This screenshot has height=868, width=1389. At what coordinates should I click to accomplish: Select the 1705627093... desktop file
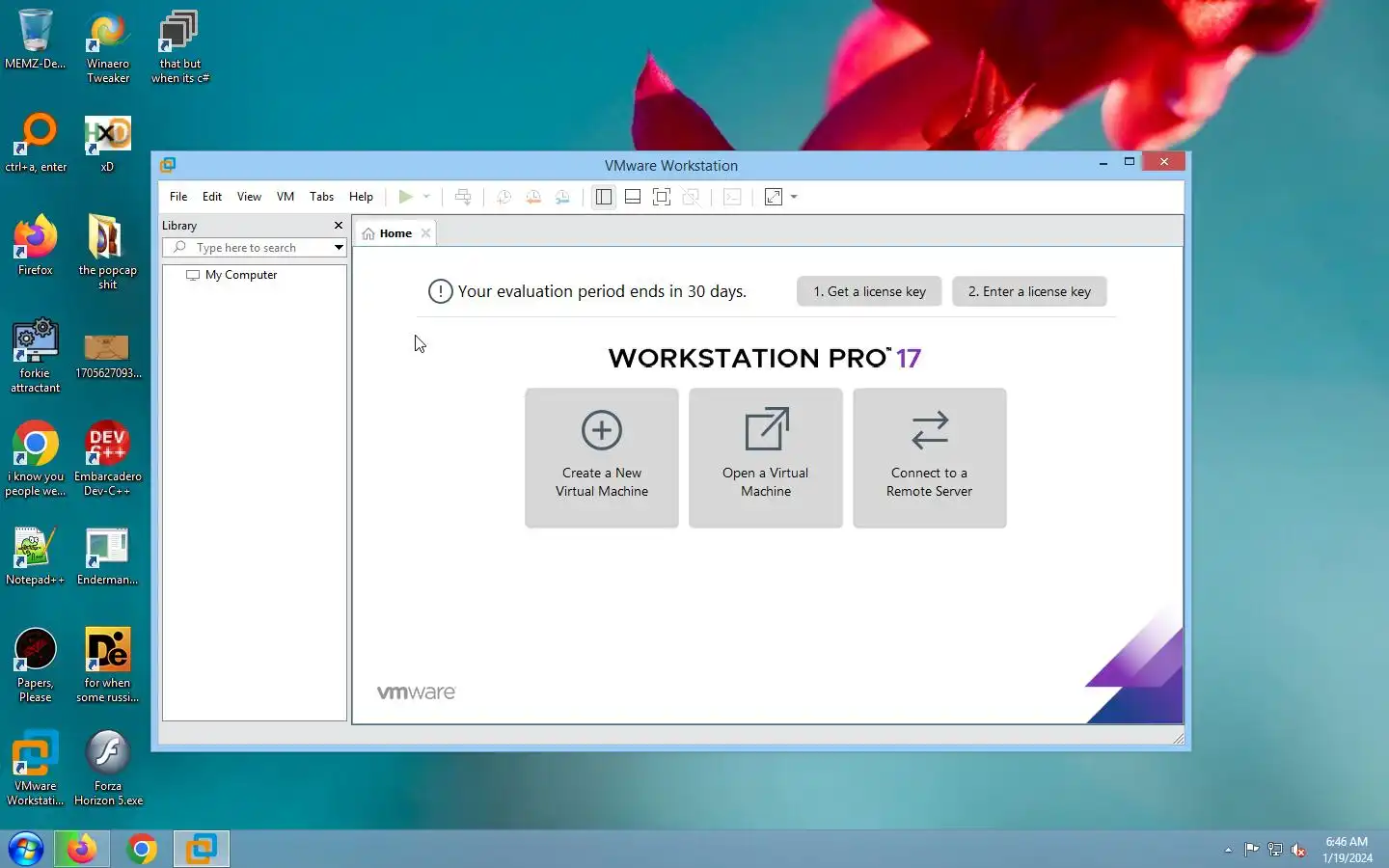pos(108,354)
